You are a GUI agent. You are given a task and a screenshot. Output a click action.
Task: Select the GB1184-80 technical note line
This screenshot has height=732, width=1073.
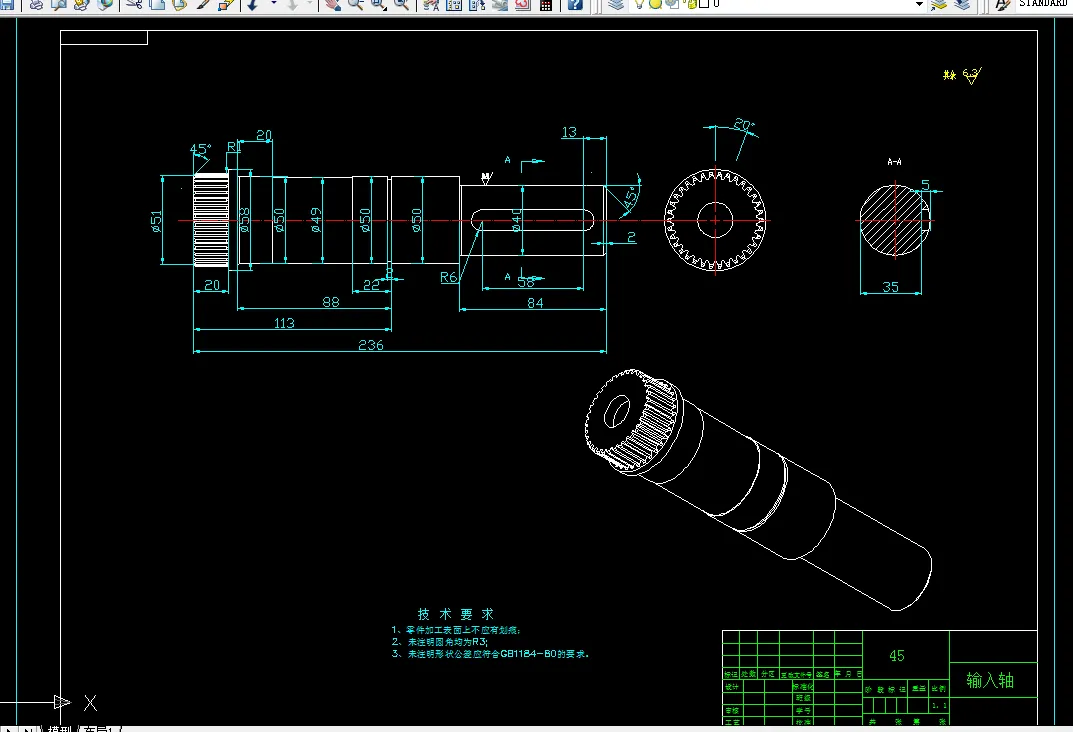pos(490,654)
